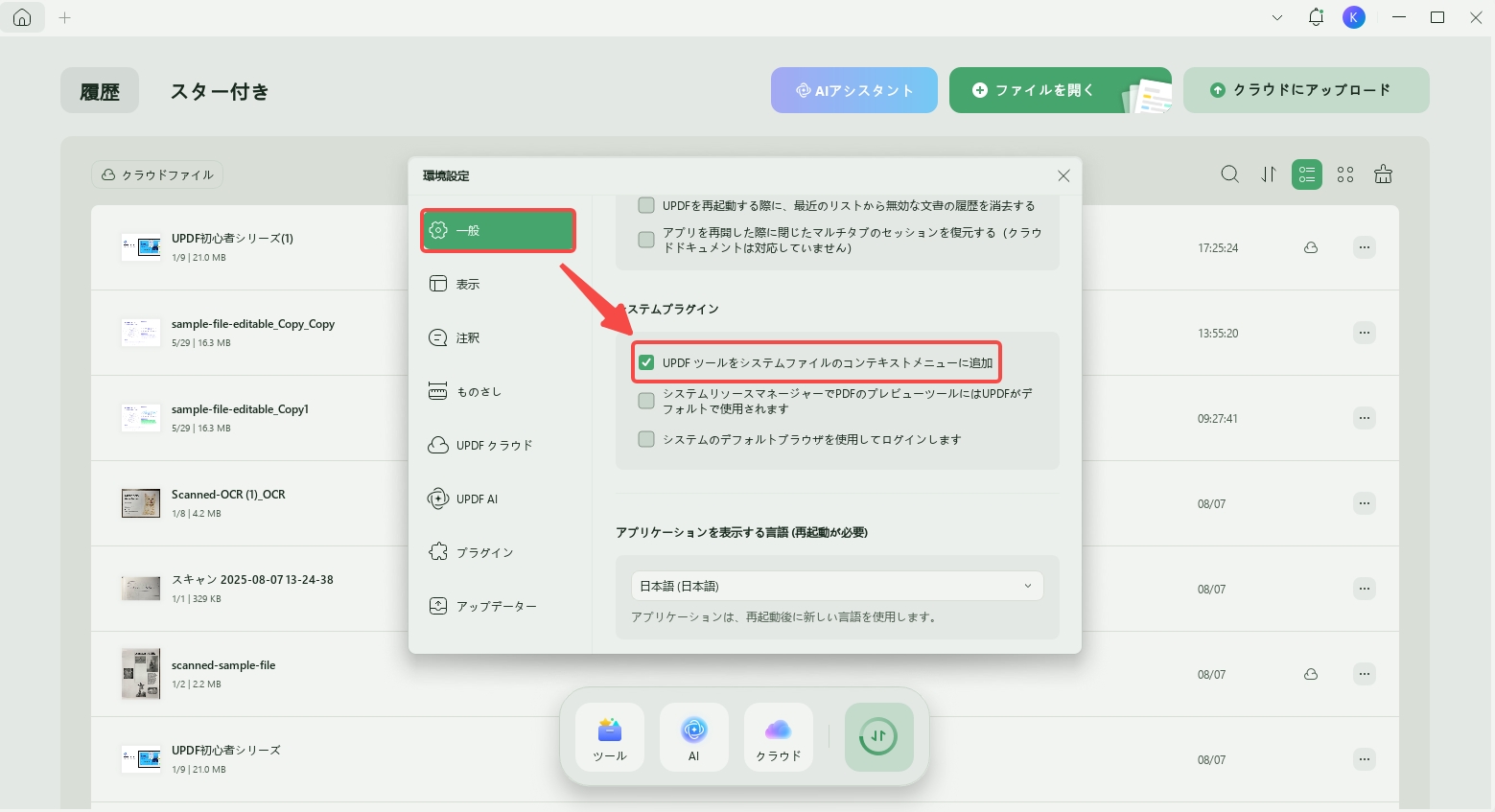The height and width of the screenshot is (812, 1495).
Task: Expand the title bar dropdown chevron
Action: pos(1277,17)
